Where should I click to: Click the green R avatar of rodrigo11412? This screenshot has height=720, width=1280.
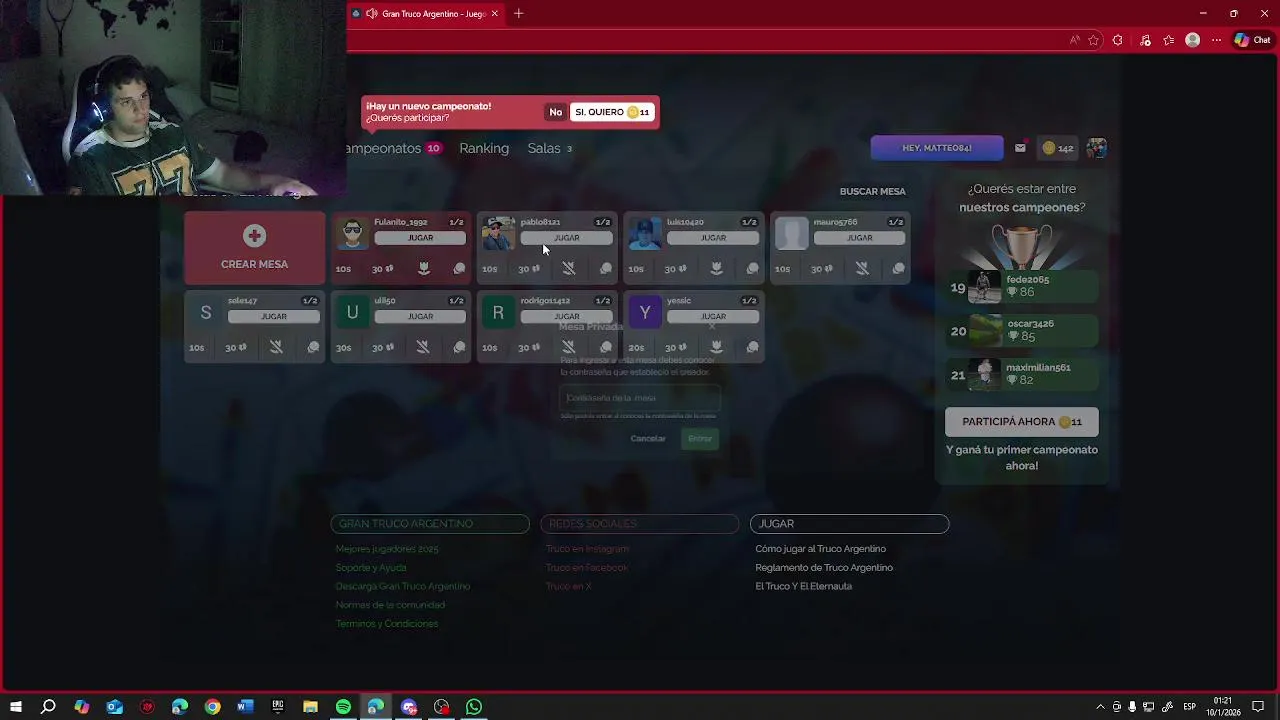point(498,313)
